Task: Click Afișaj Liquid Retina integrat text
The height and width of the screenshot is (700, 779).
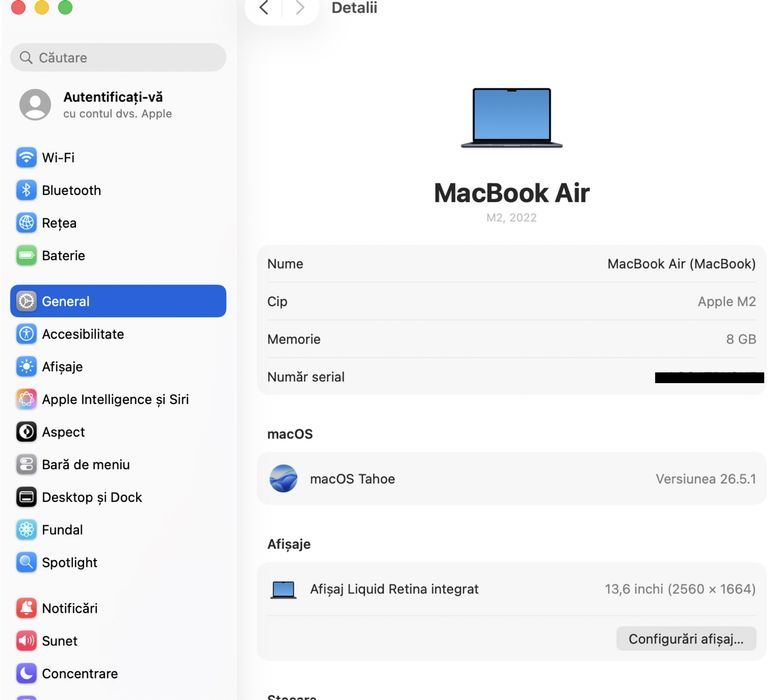Action: (x=394, y=589)
